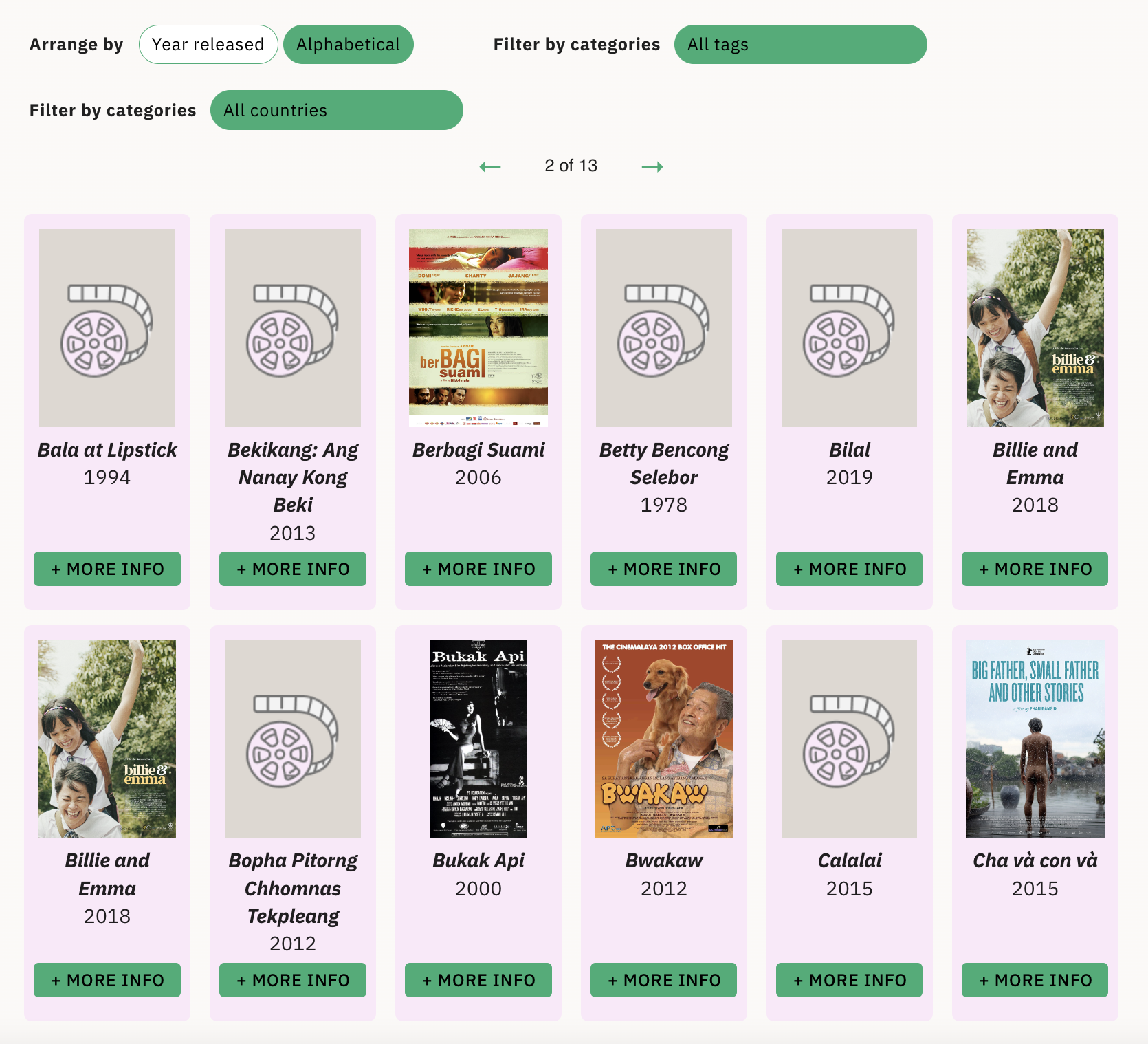Select Alphabetical arrangement option

349,45
